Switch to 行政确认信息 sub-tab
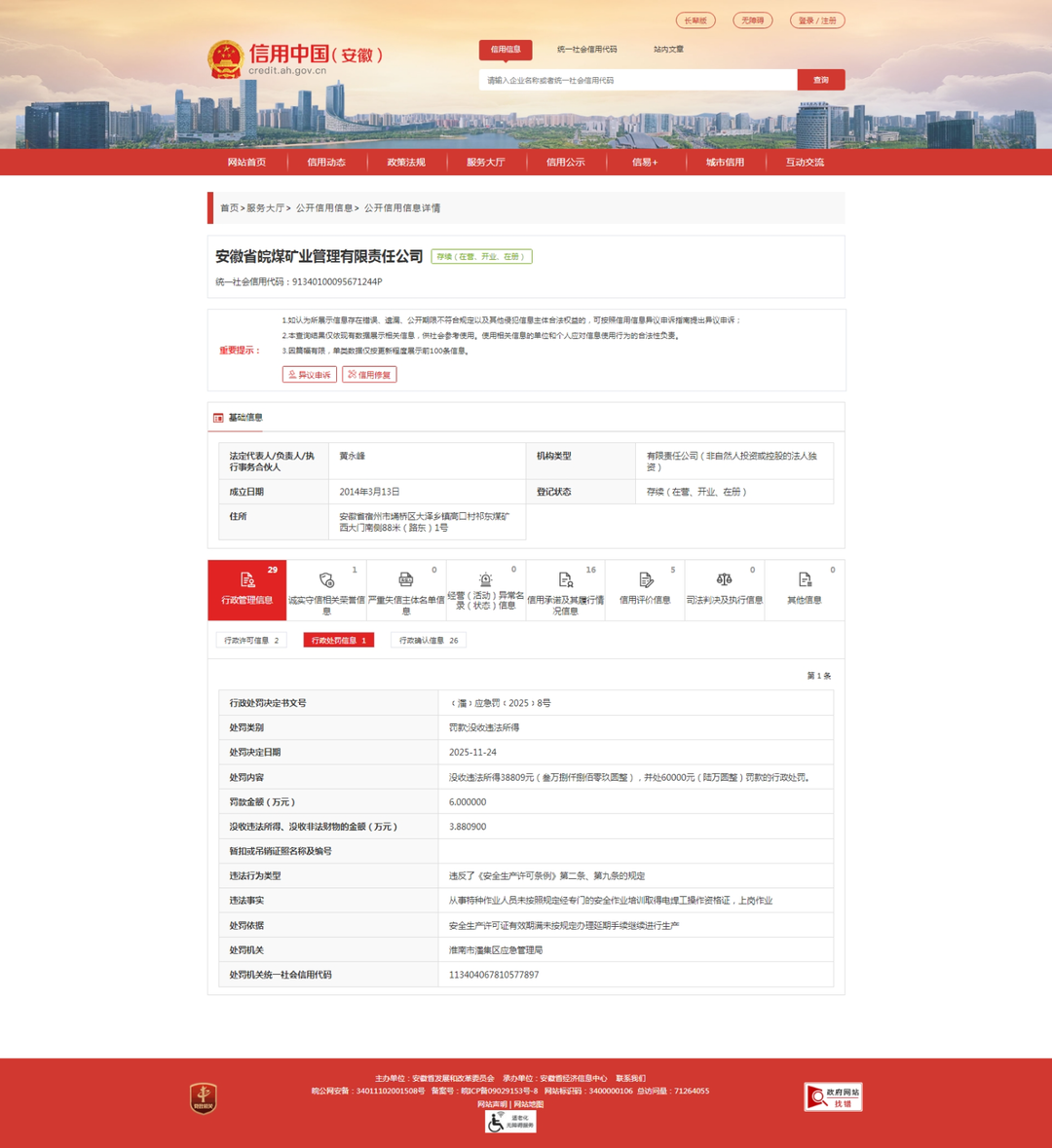The height and width of the screenshot is (1148, 1052). [428, 641]
